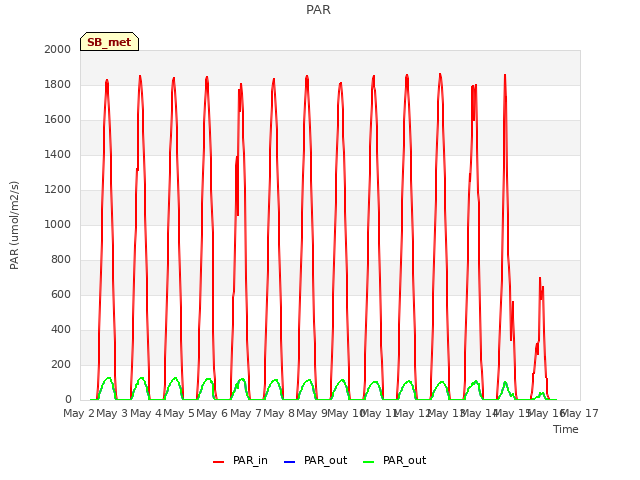
Task: Click the 1800 y-axis tick label
Action: click(58, 84)
